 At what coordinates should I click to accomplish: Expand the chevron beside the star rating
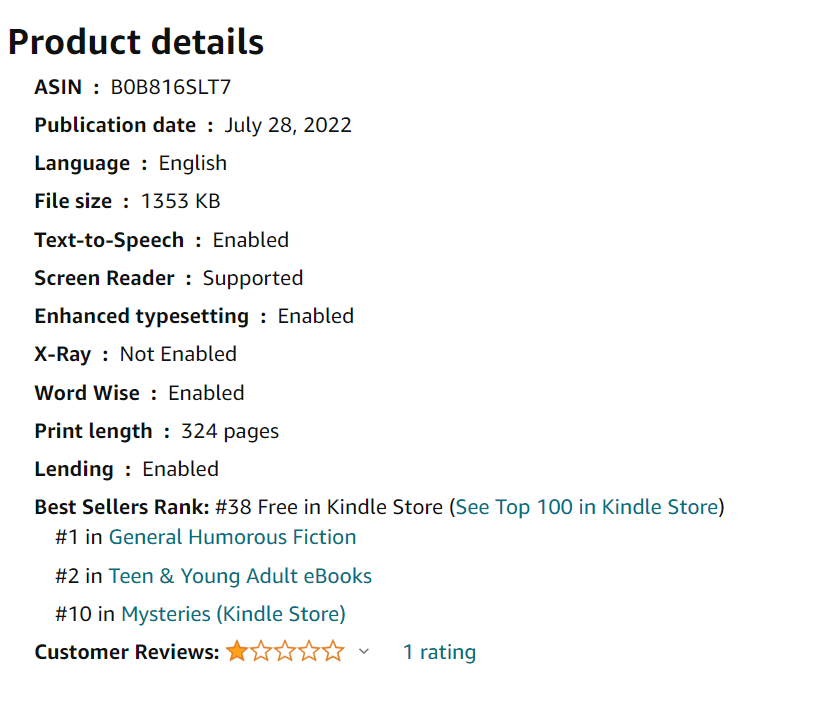(364, 652)
